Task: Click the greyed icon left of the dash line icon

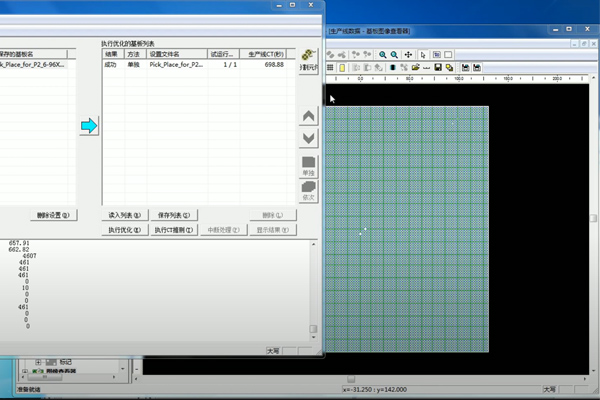Action: [404, 68]
